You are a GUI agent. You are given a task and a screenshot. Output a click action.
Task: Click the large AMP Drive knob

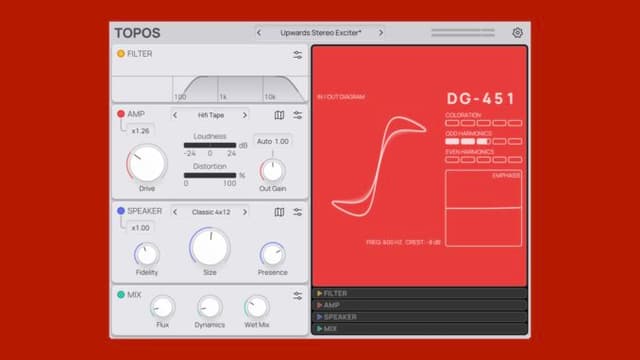click(x=147, y=164)
